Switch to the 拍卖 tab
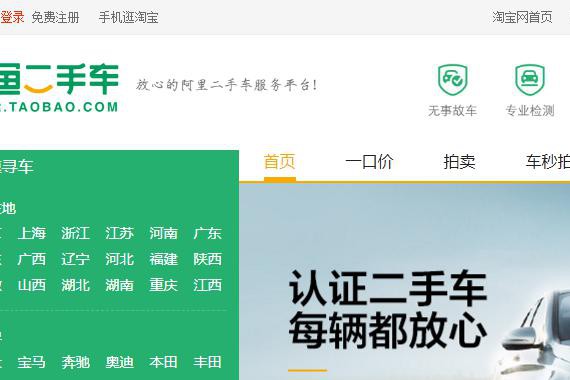 click(459, 162)
